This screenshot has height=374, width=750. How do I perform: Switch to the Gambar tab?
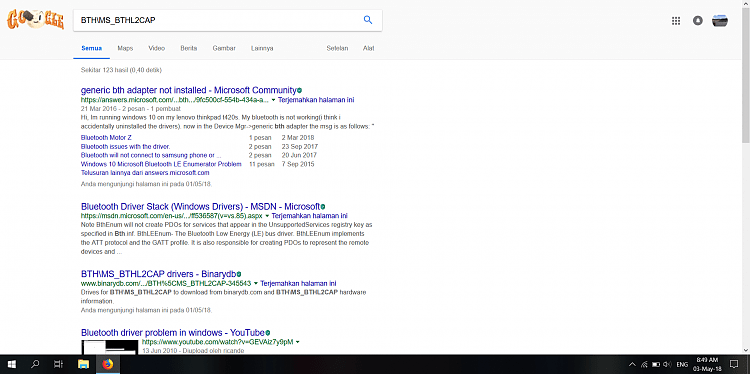tap(224, 48)
